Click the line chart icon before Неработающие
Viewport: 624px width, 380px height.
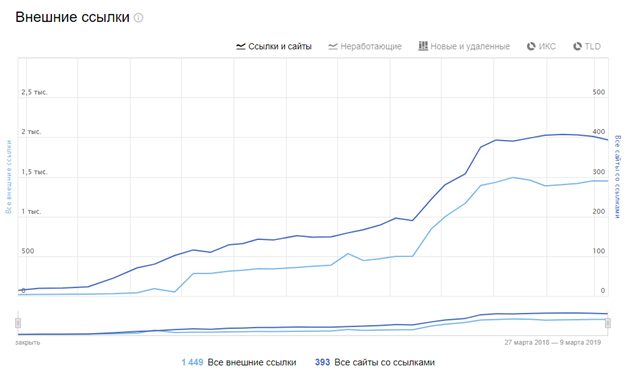tap(333, 47)
